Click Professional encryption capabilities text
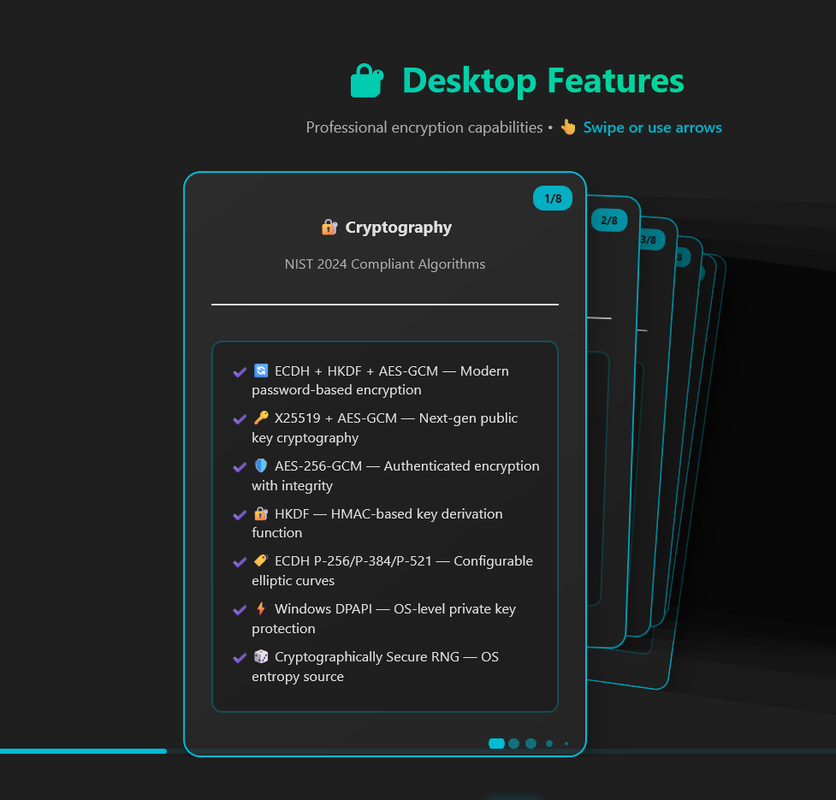 424,127
